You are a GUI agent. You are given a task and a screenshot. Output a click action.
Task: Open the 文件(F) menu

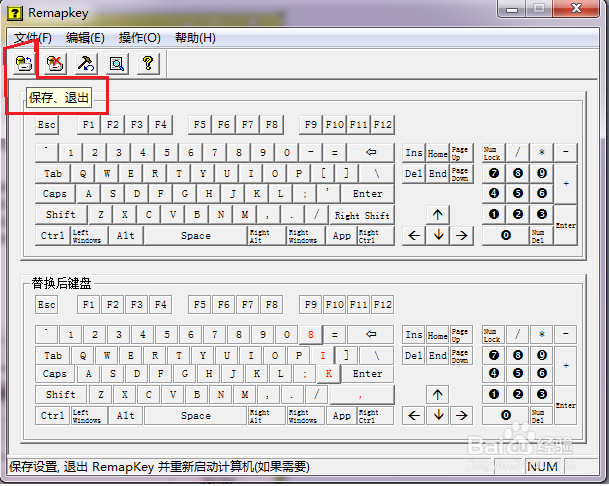pyautogui.click(x=33, y=38)
